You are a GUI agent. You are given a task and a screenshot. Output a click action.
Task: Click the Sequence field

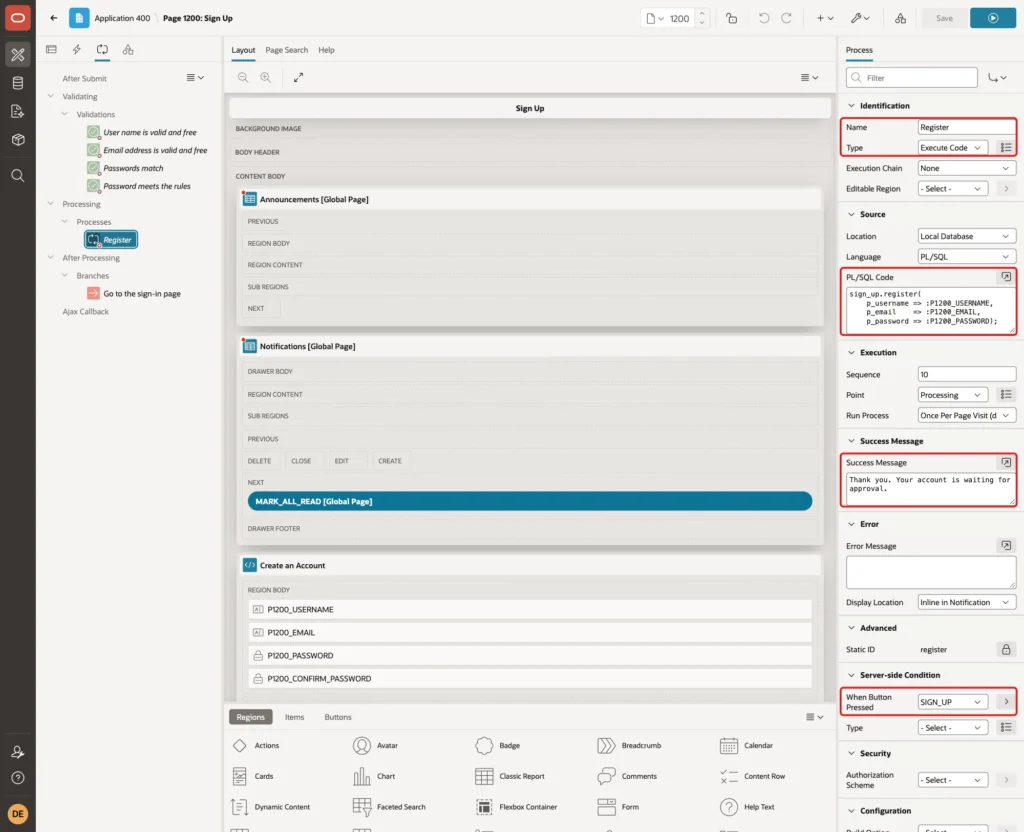tap(967, 375)
